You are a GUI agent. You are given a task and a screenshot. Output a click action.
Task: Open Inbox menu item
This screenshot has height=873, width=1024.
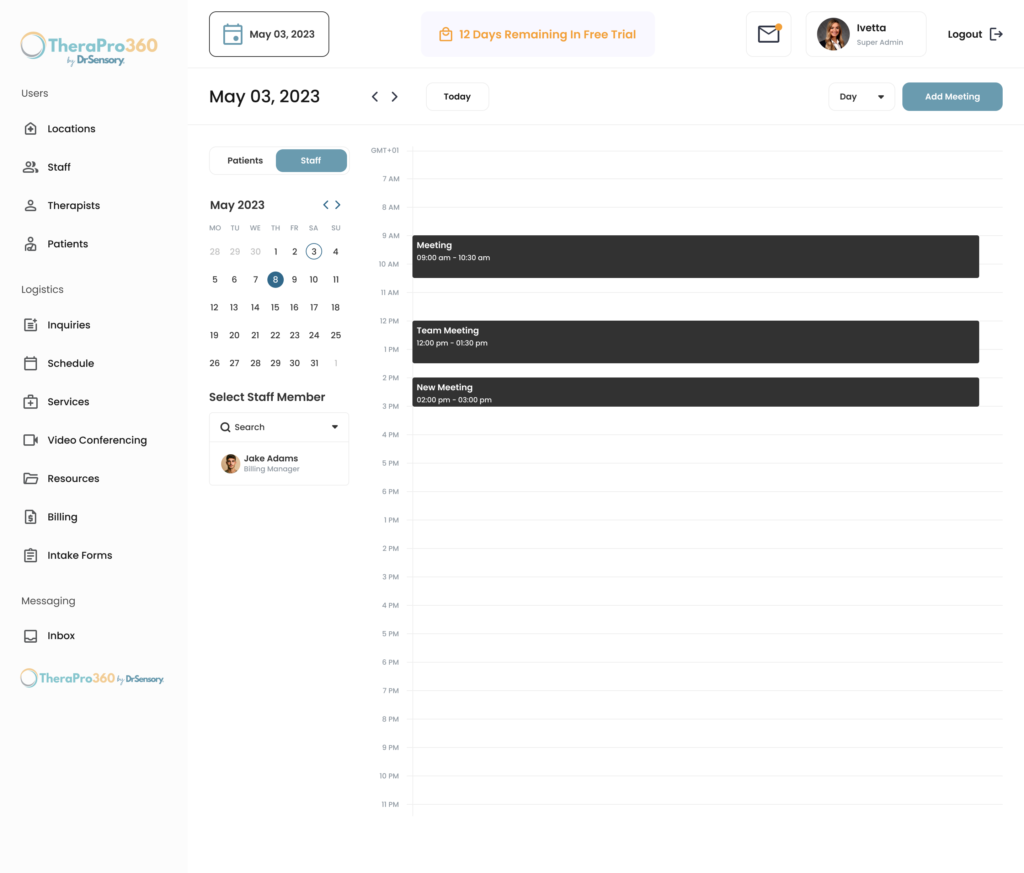click(x=61, y=636)
